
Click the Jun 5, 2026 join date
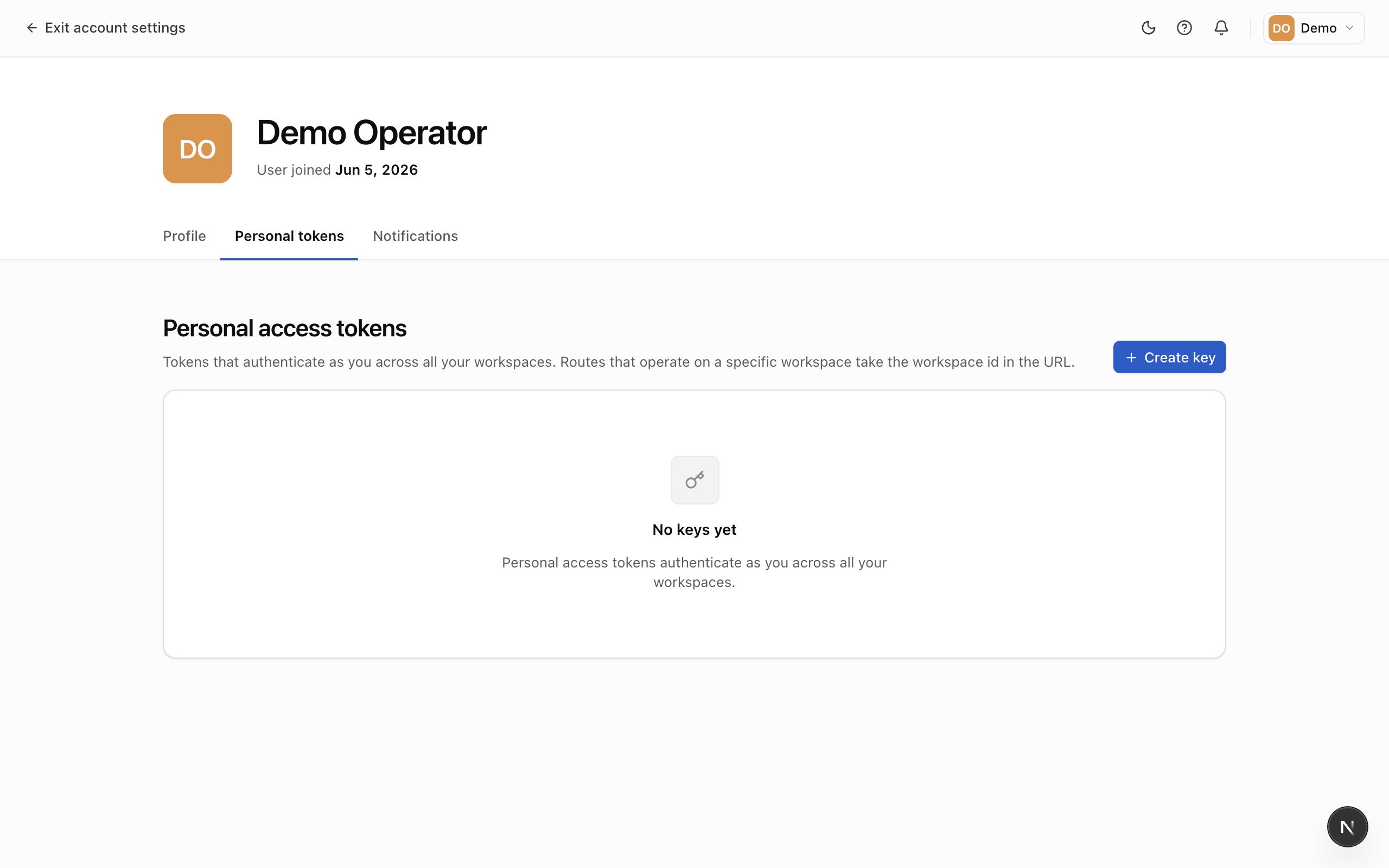tap(377, 170)
